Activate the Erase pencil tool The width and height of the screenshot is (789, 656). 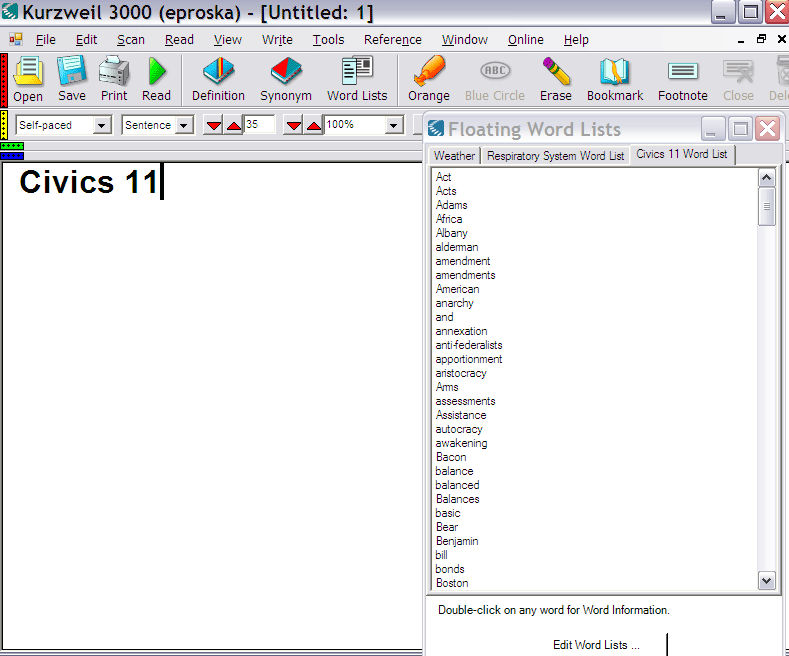(x=556, y=79)
